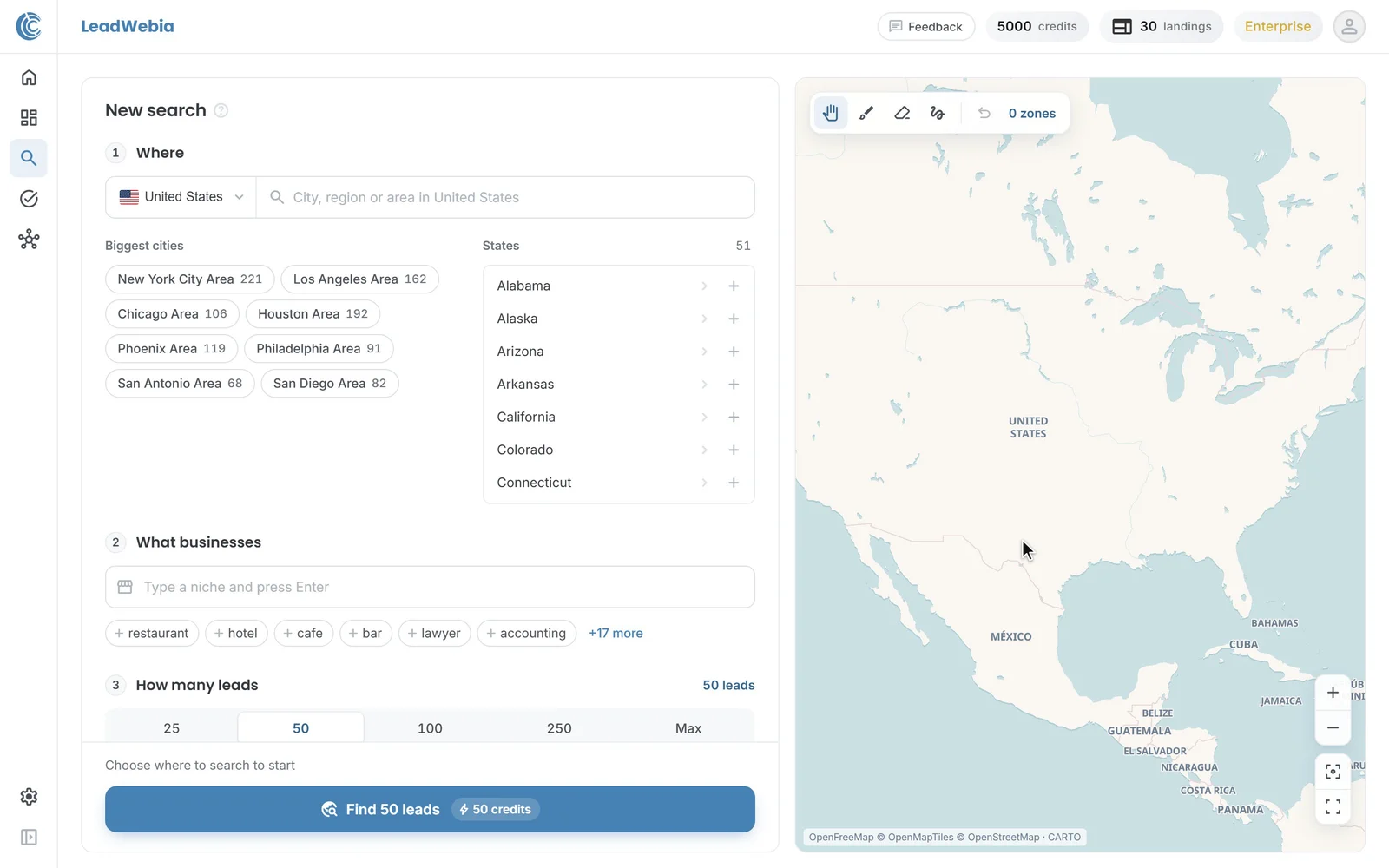Expand the Alabama state chevron

coord(704,286)
